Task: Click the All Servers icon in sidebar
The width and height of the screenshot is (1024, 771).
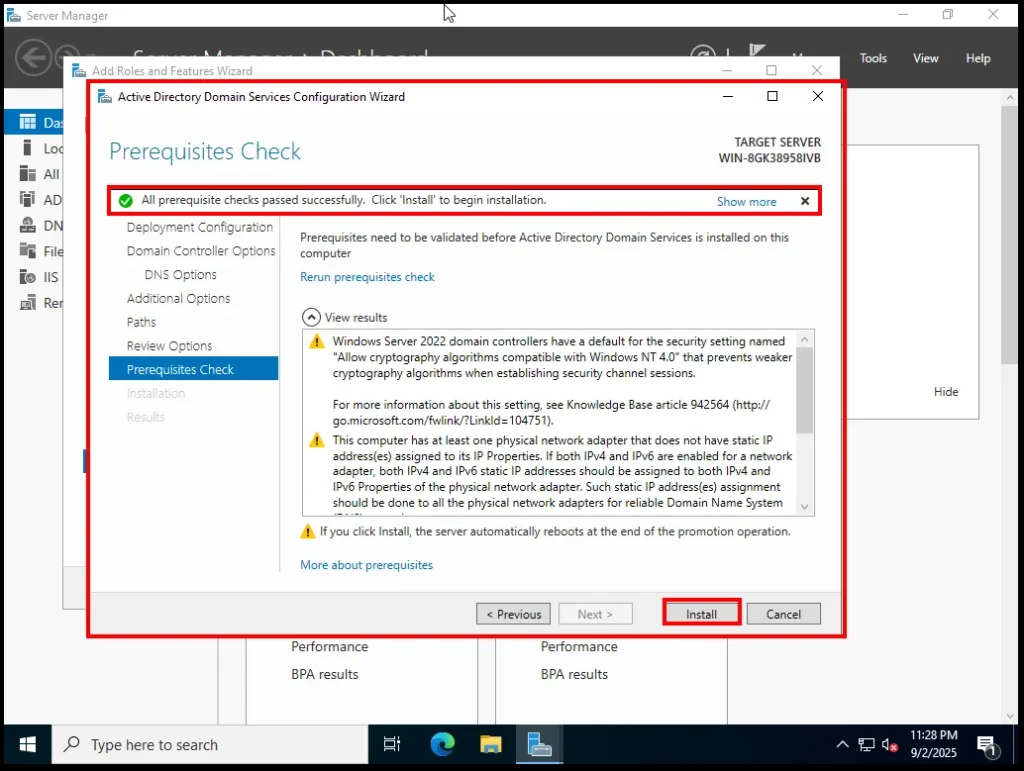Action: 27,174
